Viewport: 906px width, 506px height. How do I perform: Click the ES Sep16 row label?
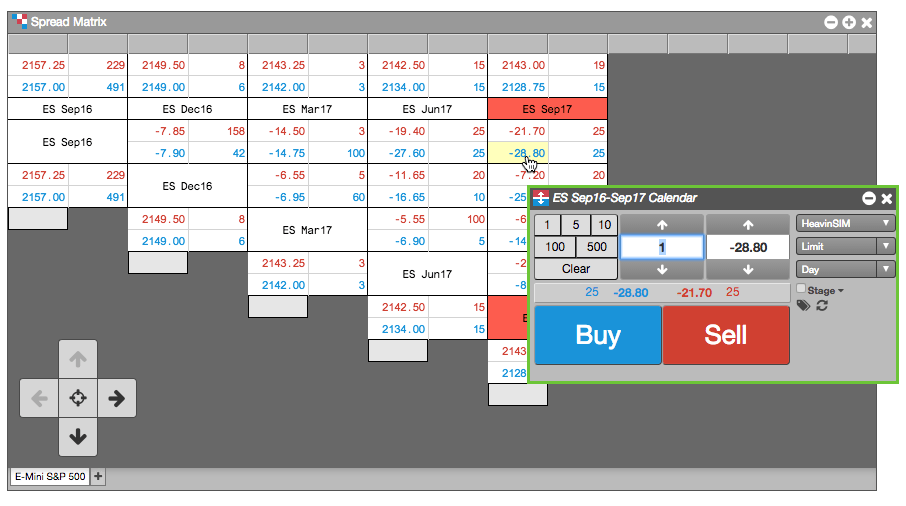point(68,142)
